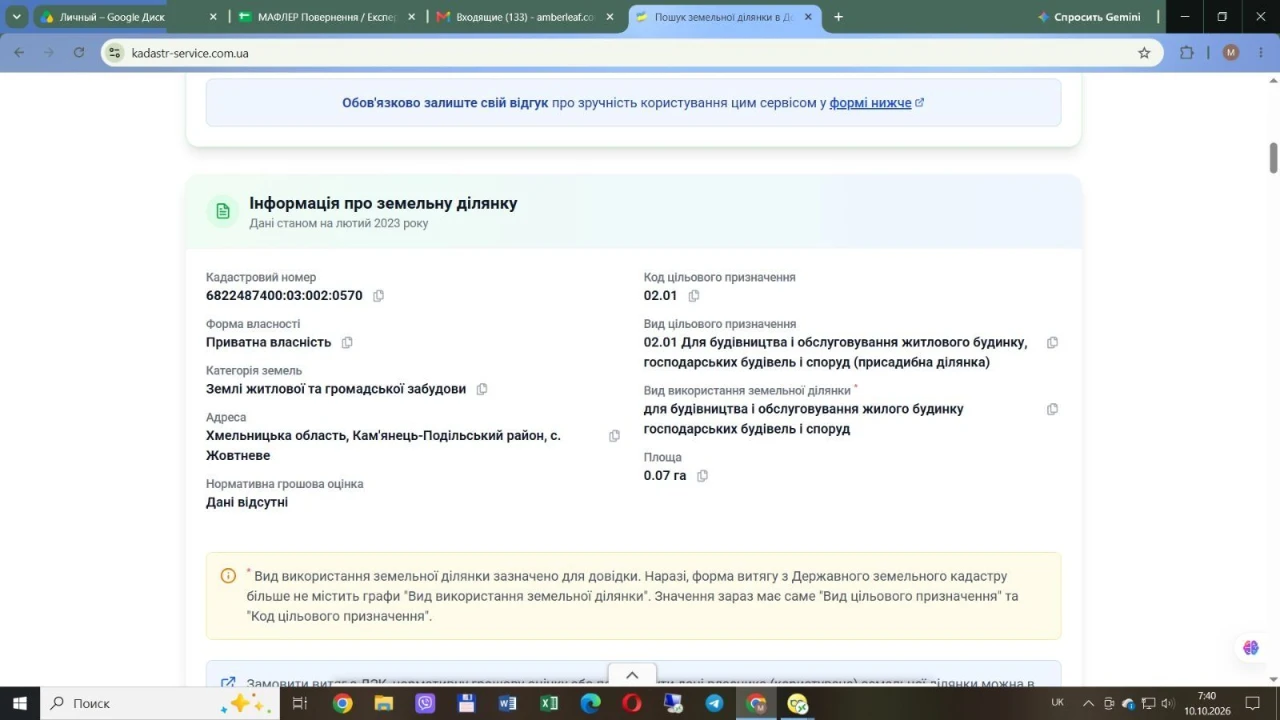Copy the 'Приватна власність' ownership value
This screenshot has width=1280, height=720.
tap(347, 343)
